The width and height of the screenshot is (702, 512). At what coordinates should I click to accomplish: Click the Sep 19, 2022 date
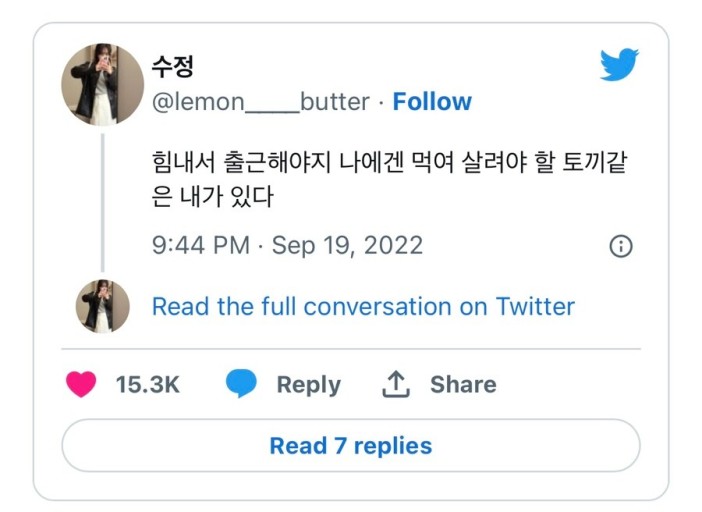[347, 246]
